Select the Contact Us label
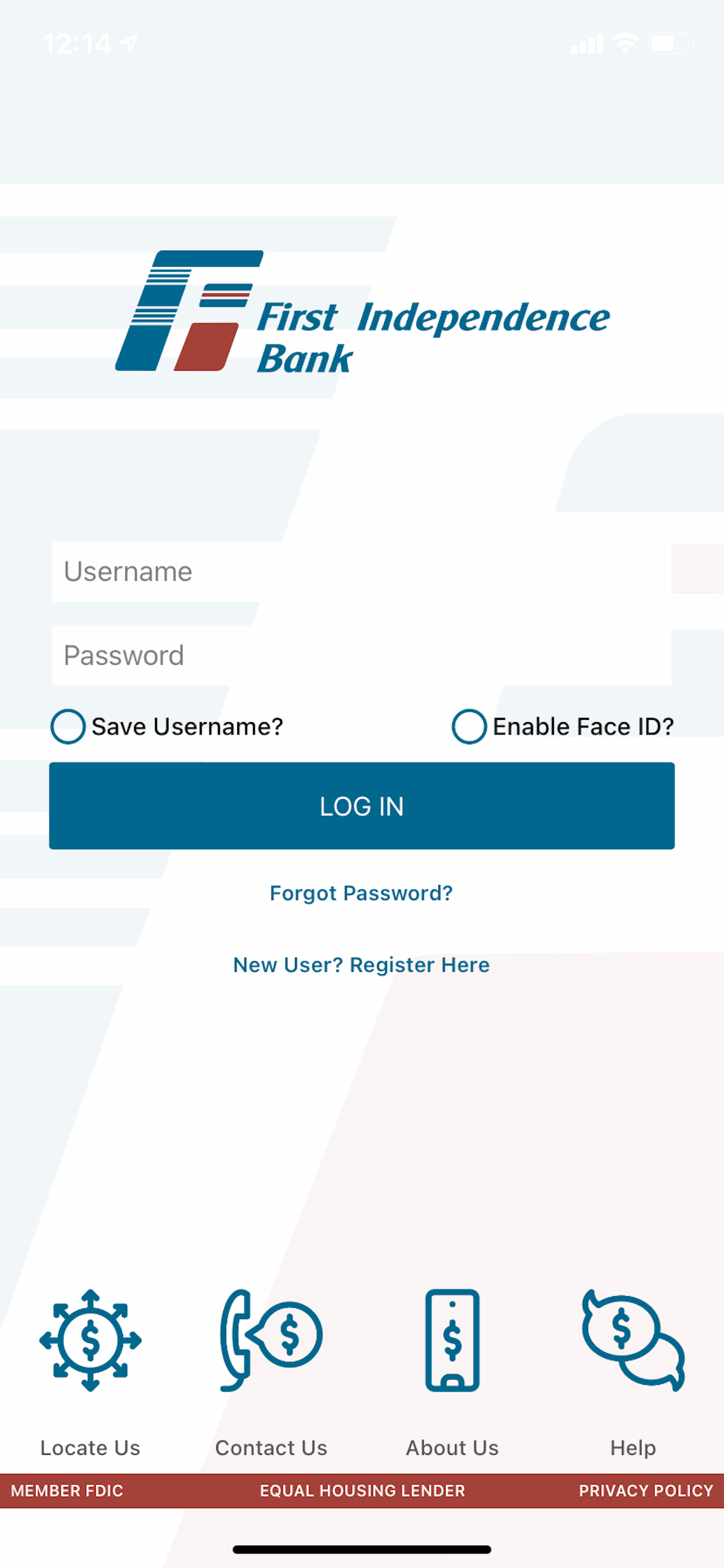Screen dimensions: 724x1568 tap(271, 1447)
